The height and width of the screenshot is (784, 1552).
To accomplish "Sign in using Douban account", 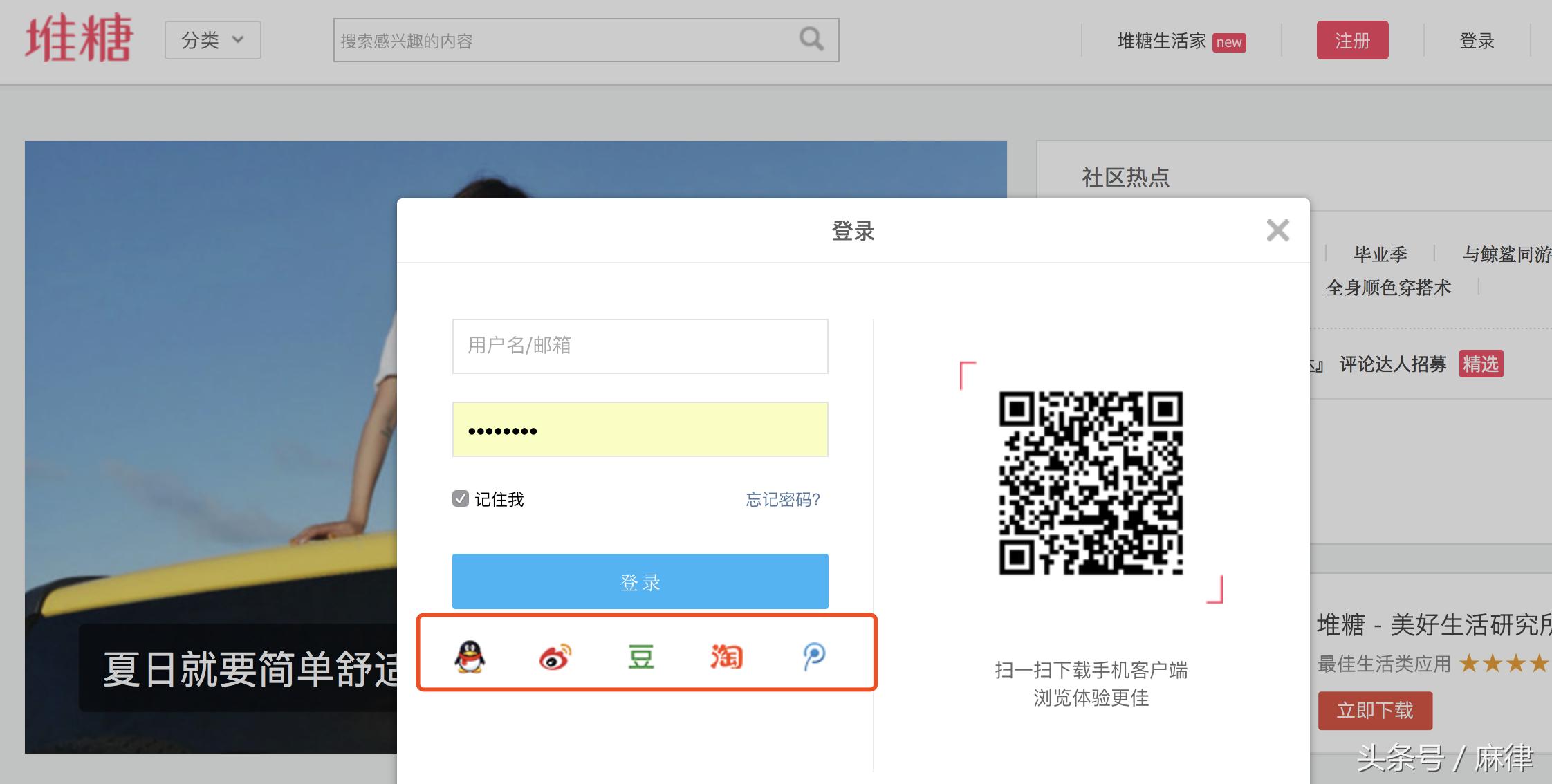I will click(640, 657).
